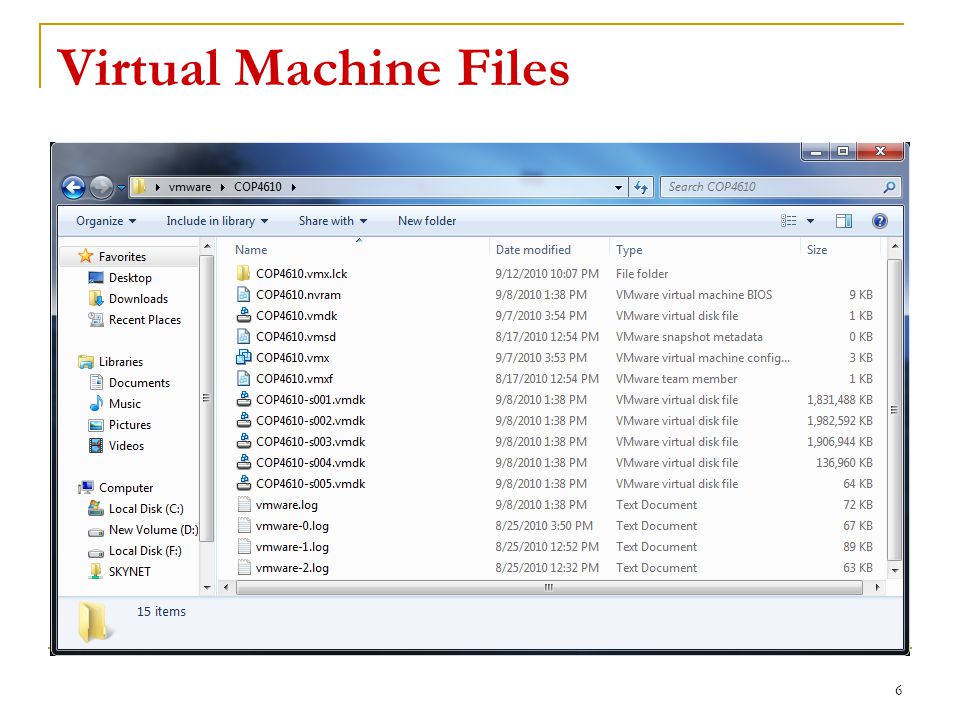Click file list vertical scroll down arrow
Image resolution: width=960 pixels, height=720 pixels.
click(x=894, y=570)
